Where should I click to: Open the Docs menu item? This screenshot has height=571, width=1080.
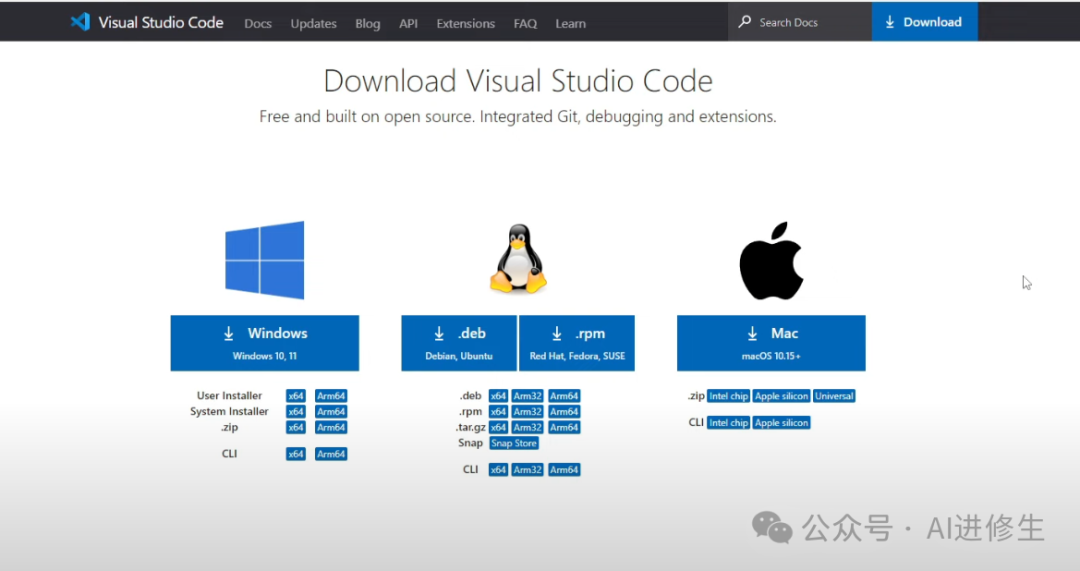pos(258,23)
